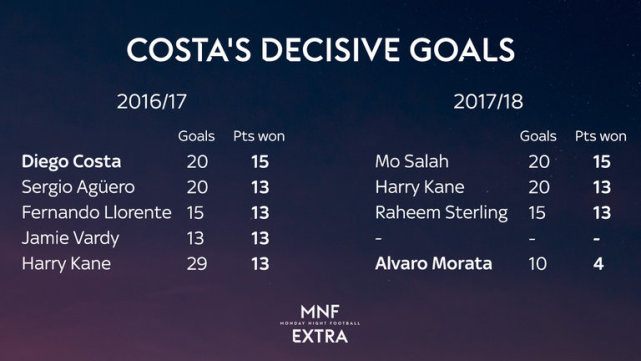Select the Raheem Sterling row label
The image size is (641, 361).
click(441, 213)
